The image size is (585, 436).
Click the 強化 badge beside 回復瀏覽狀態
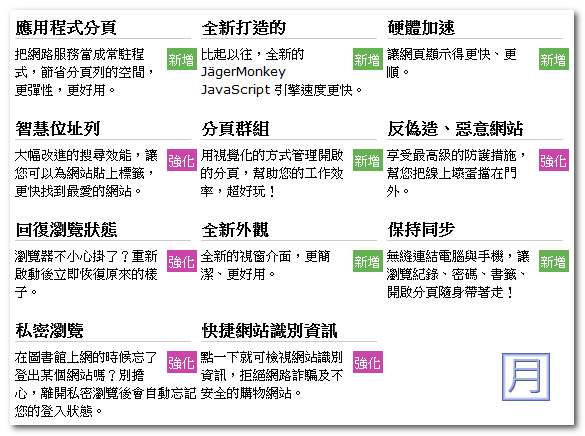click(182, 261)
